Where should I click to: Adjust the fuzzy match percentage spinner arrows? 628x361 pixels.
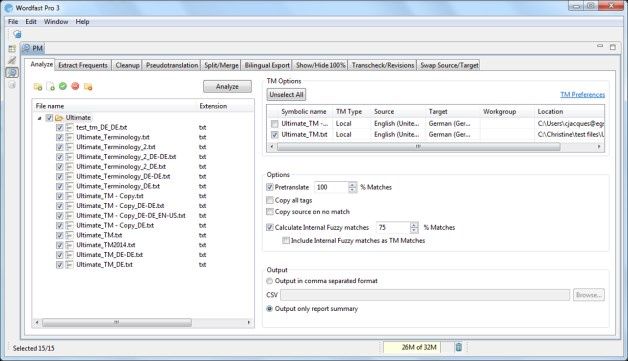[x=414, y=228]
